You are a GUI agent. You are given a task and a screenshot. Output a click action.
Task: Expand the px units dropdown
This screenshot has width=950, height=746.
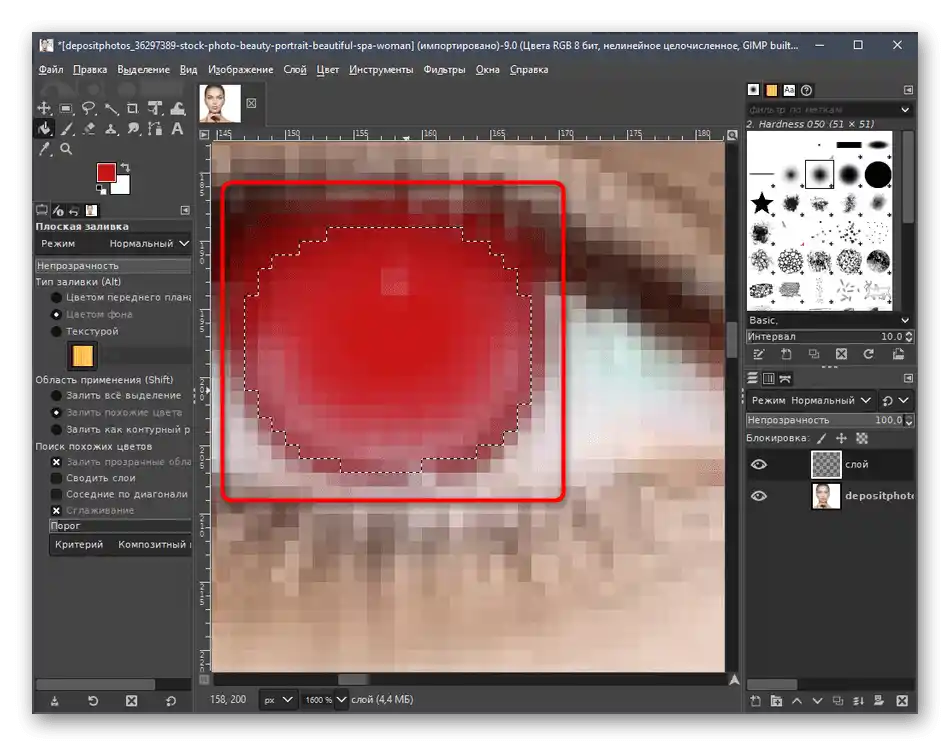(x=278, y=700)
